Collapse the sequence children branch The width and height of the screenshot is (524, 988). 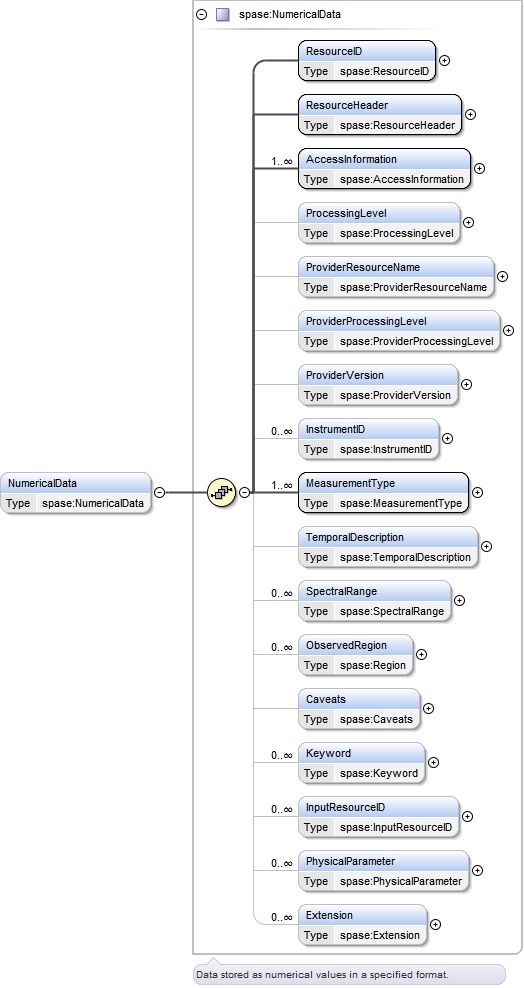click(244, 492)
